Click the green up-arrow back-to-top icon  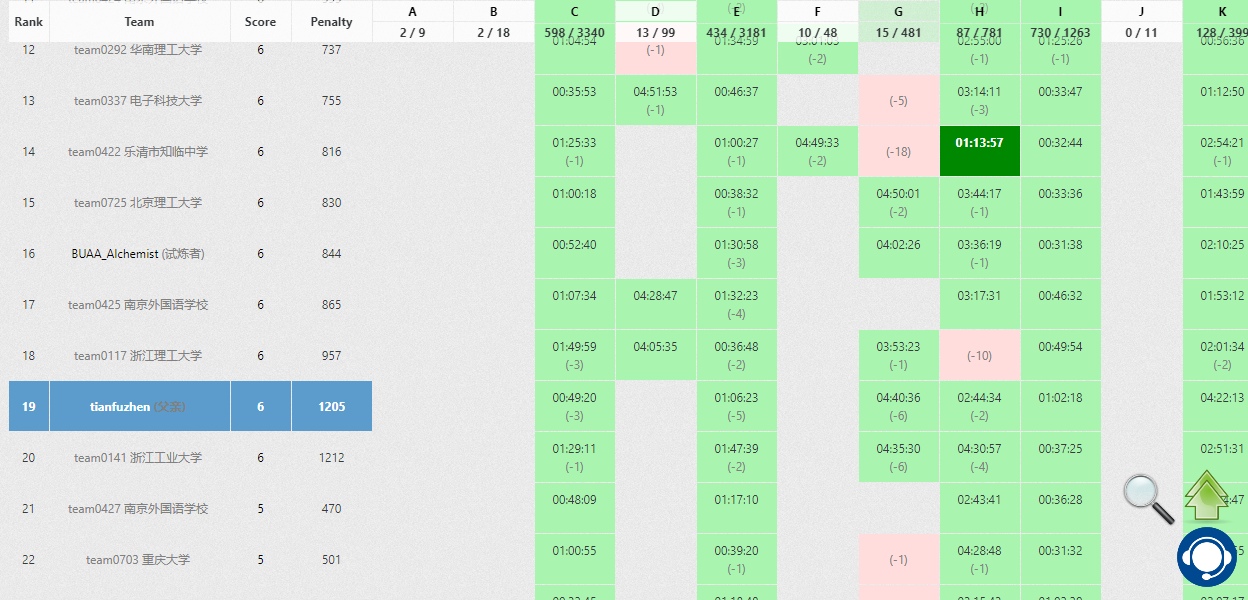pos(1207,496)
